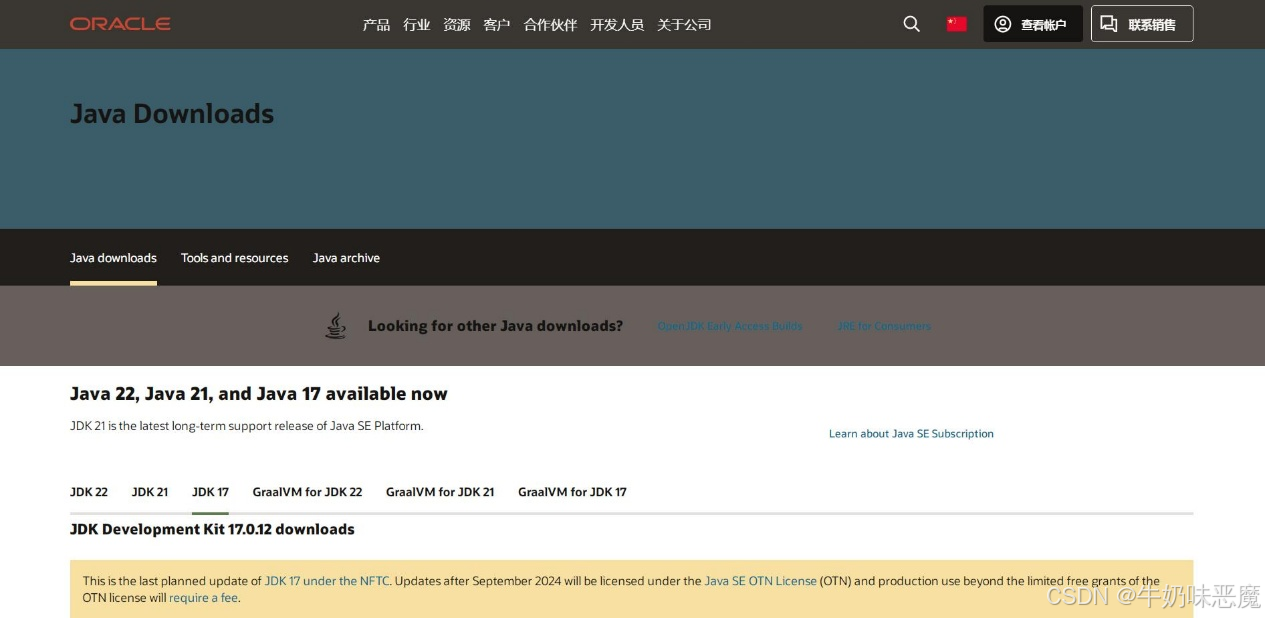Select the JDK 22 tab
Screen dimensions: 1265x618
(x=89, y=492)
